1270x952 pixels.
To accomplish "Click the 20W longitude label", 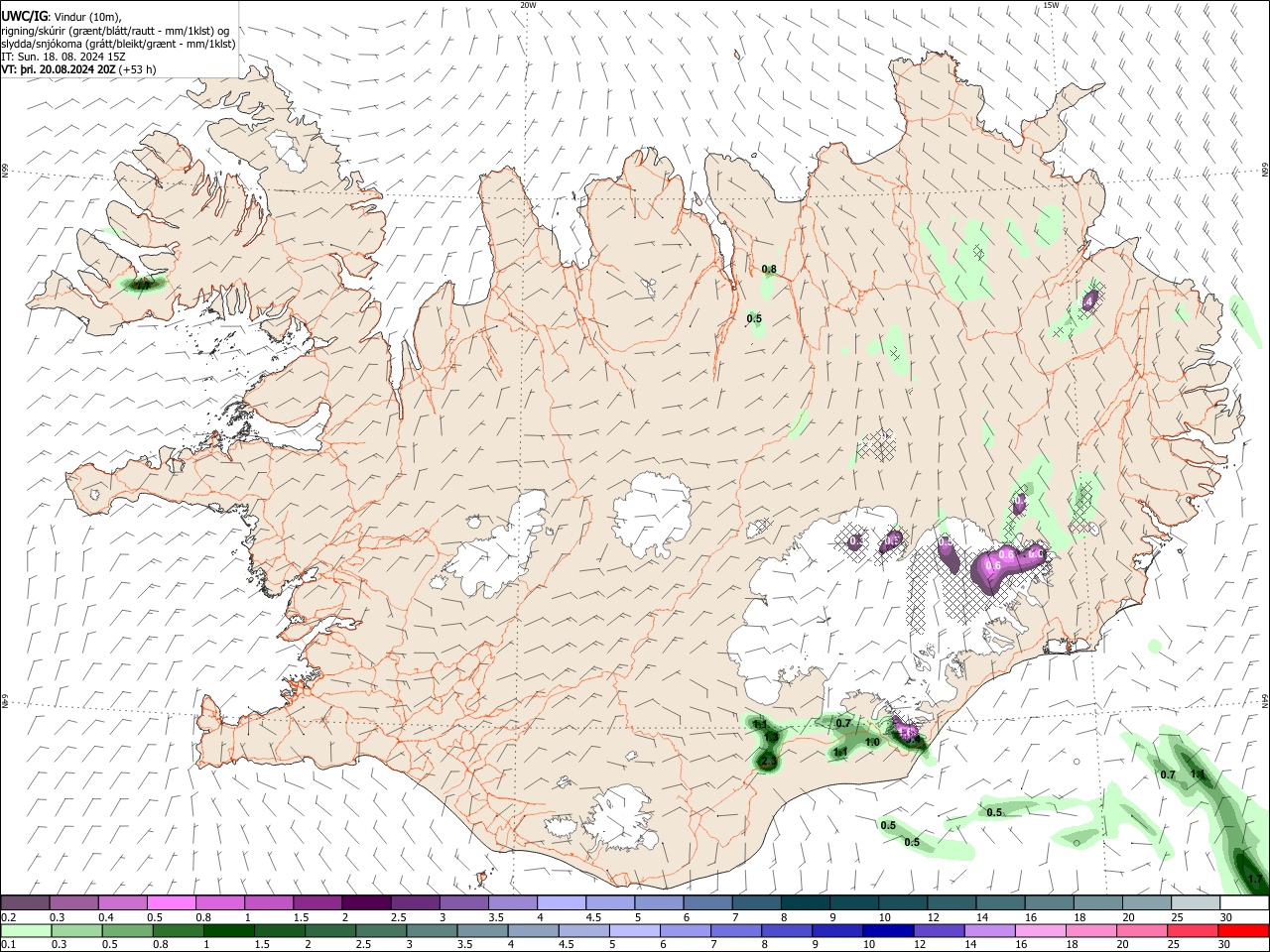I will pos(528,5).
